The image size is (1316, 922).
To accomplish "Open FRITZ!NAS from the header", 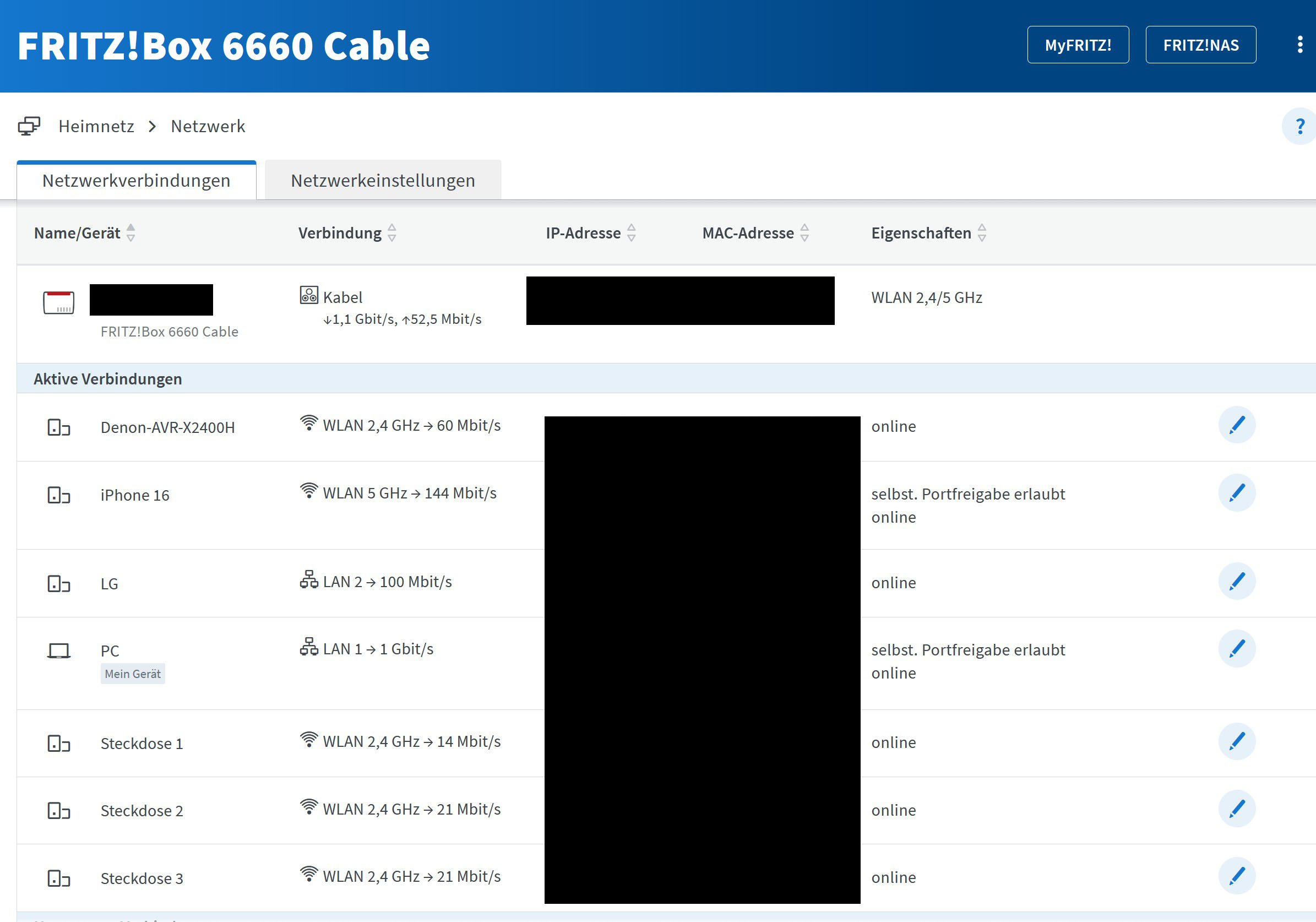I will 1200,45.
